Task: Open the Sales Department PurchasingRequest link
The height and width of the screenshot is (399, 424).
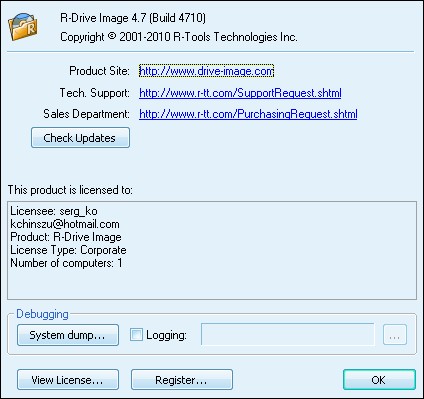Action: click(x=248, y=114)
